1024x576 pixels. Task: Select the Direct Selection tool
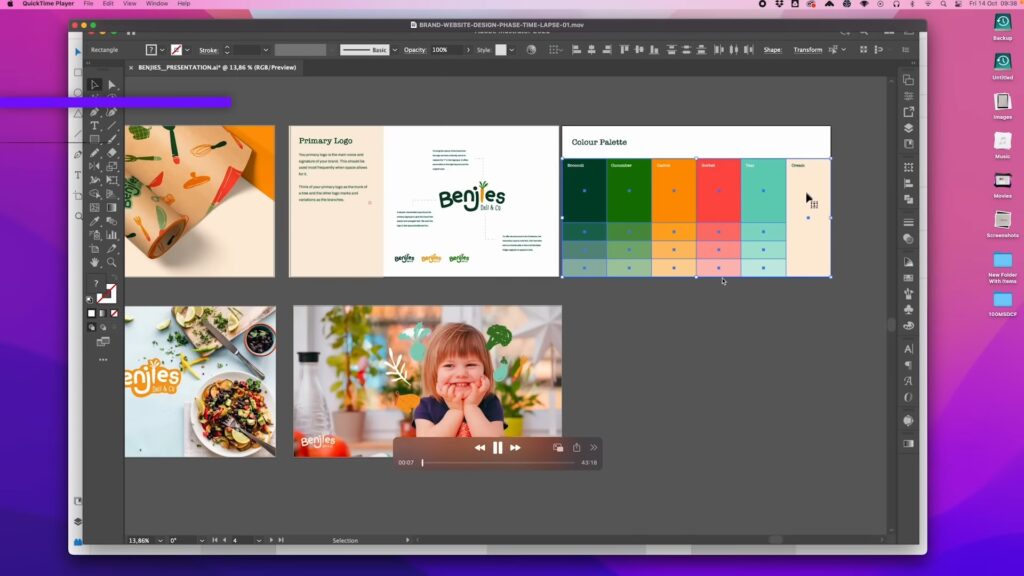click(x=112, y=85)
